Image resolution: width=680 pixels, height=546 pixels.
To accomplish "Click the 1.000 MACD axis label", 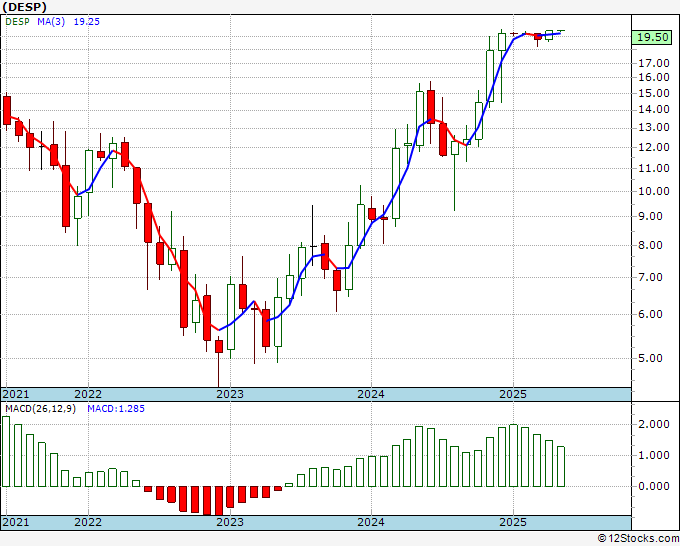I will 654,455.
